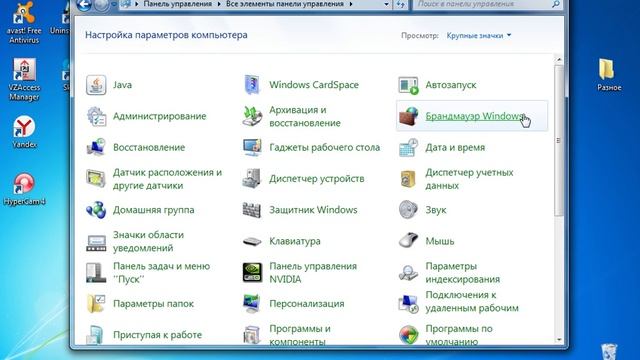Open the Автозапуск icon
Image resolution: width=640 pixels, height=360 pixels.
click(x=409, y=85)
